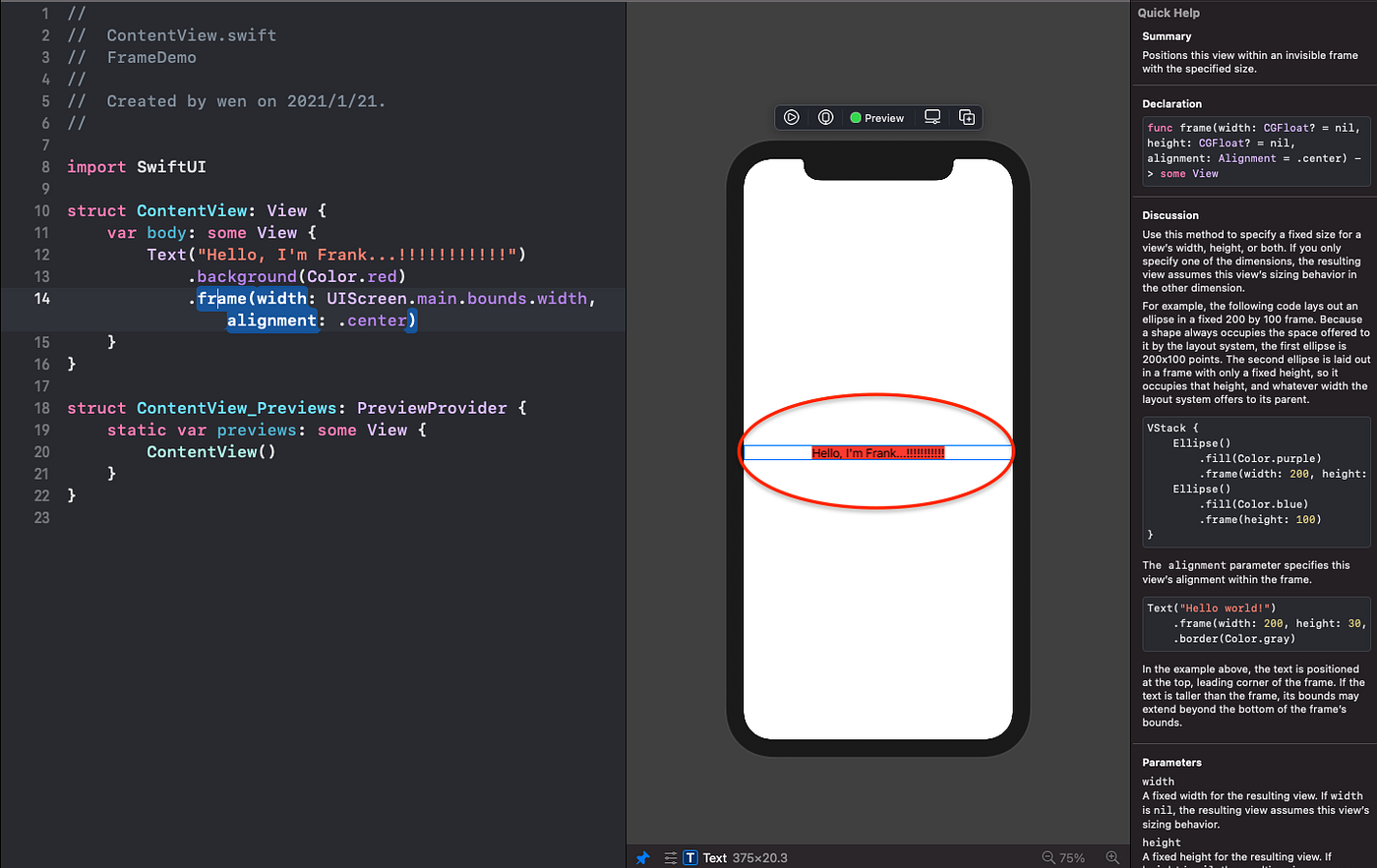Select the pin icon in status bar

tap(644, 857)
